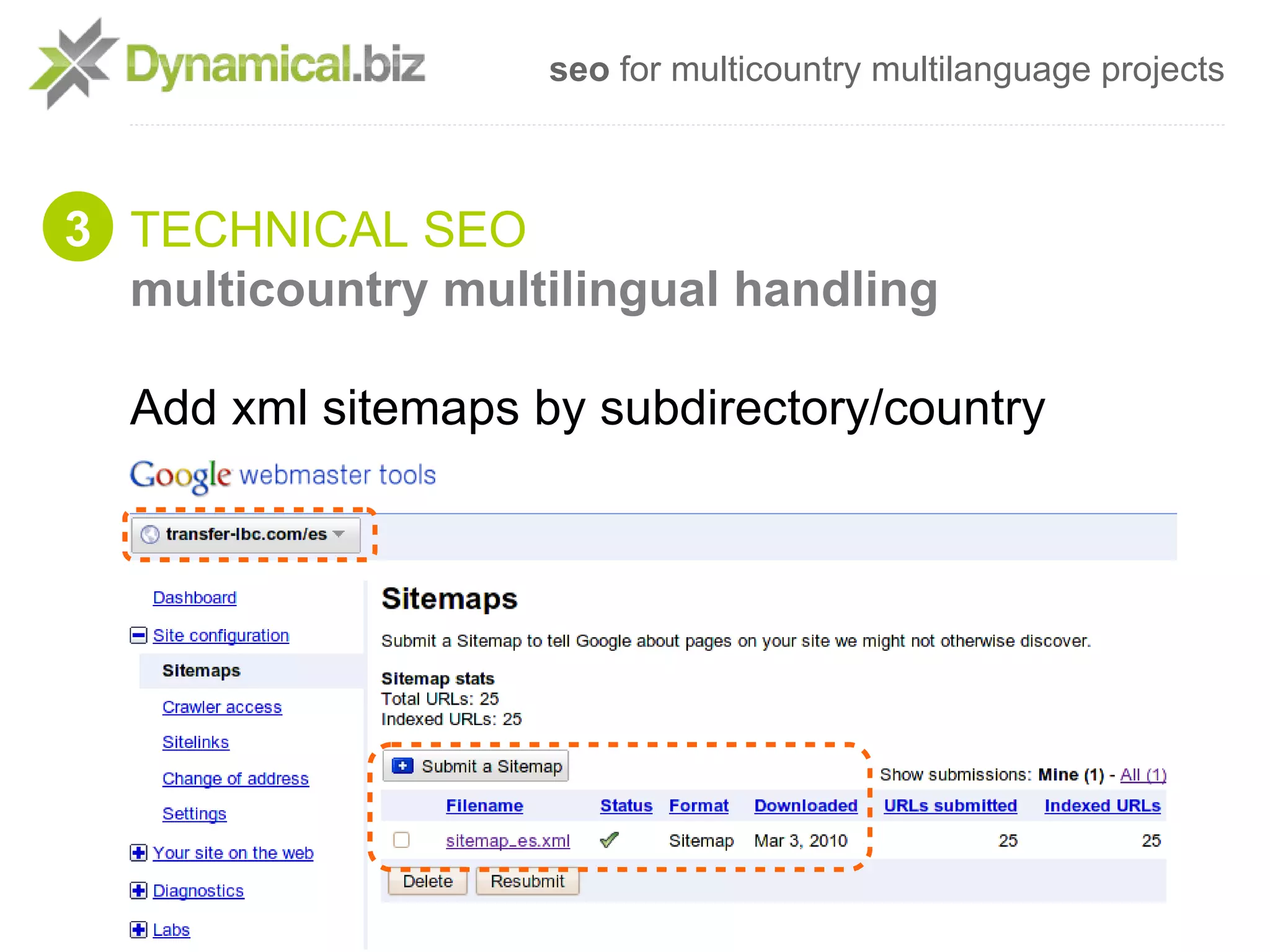Check the sitemap_es.xml row checkbox
Image resolution: width=1270 pixels, height=952 pixels.
coord(401,840)
